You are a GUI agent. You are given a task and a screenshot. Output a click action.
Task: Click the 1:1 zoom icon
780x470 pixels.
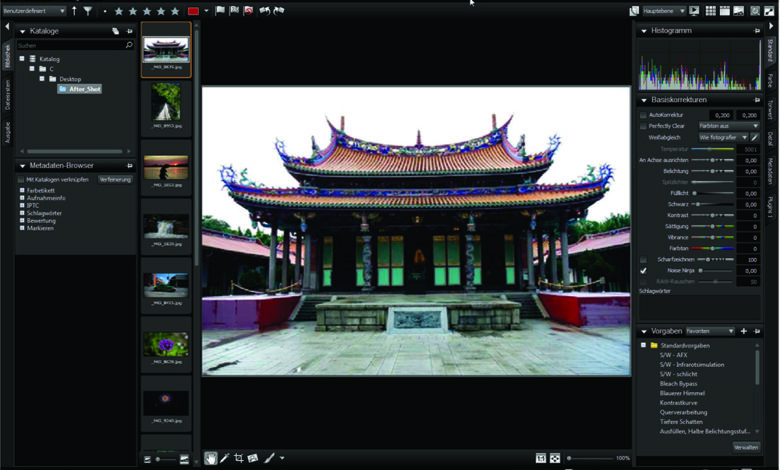[540, 458]
